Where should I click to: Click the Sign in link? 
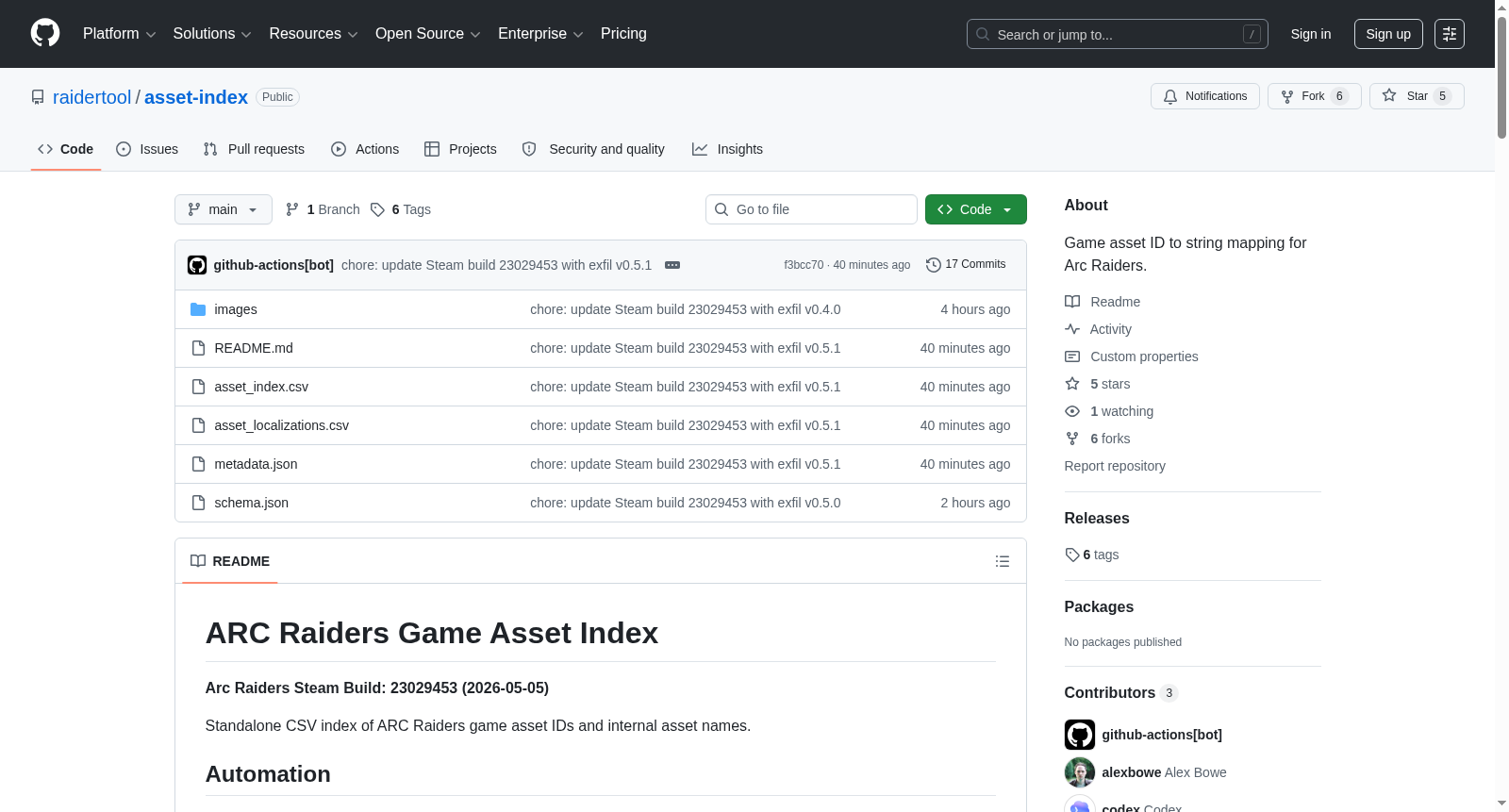(1311, 34)
